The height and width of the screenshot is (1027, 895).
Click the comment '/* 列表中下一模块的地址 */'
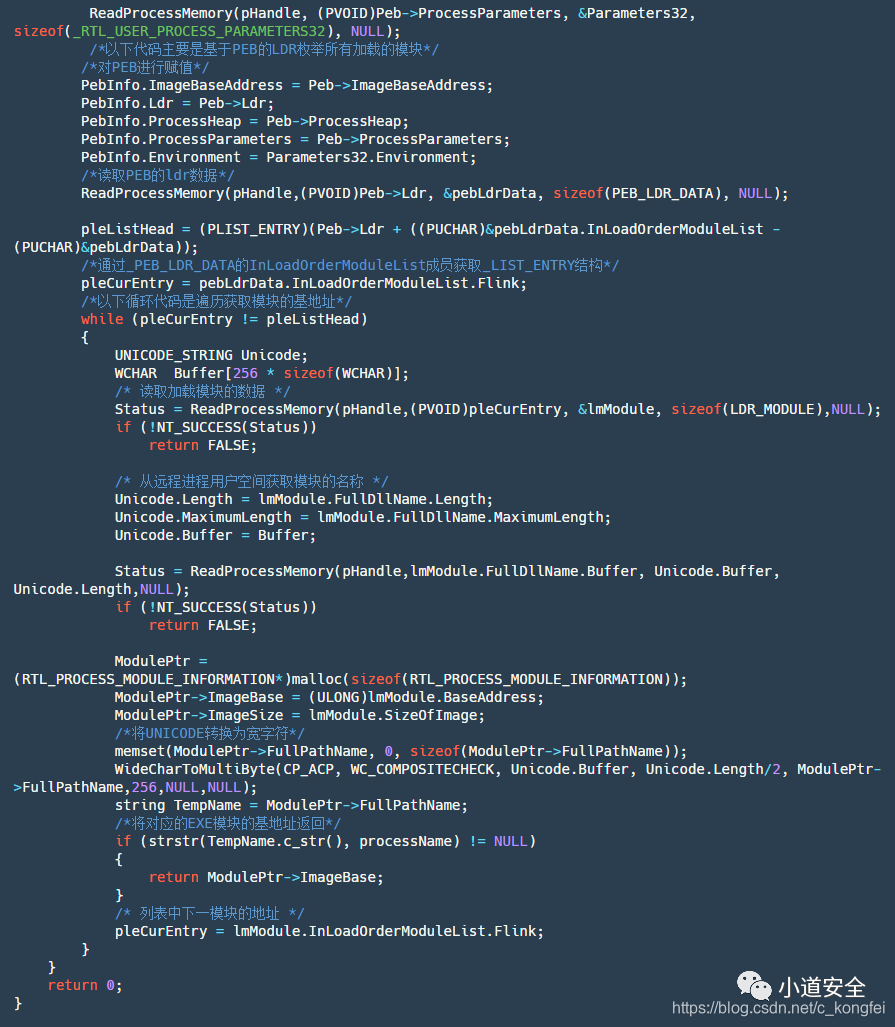click(x=210, y=914)
